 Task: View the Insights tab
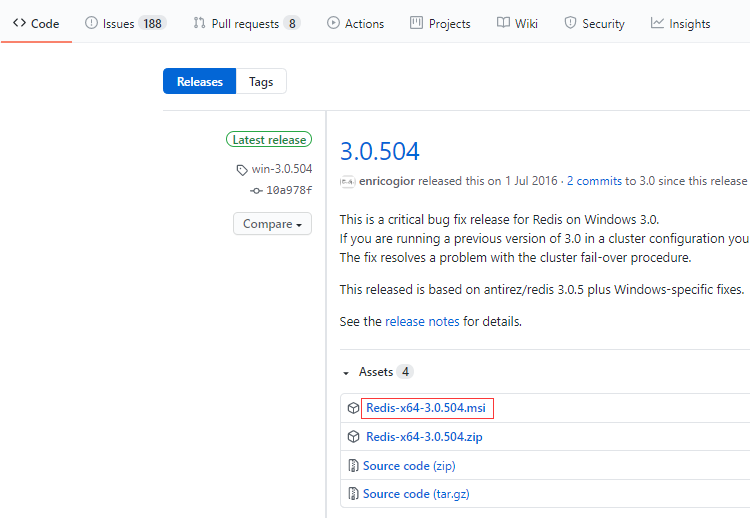pos(681,23)
